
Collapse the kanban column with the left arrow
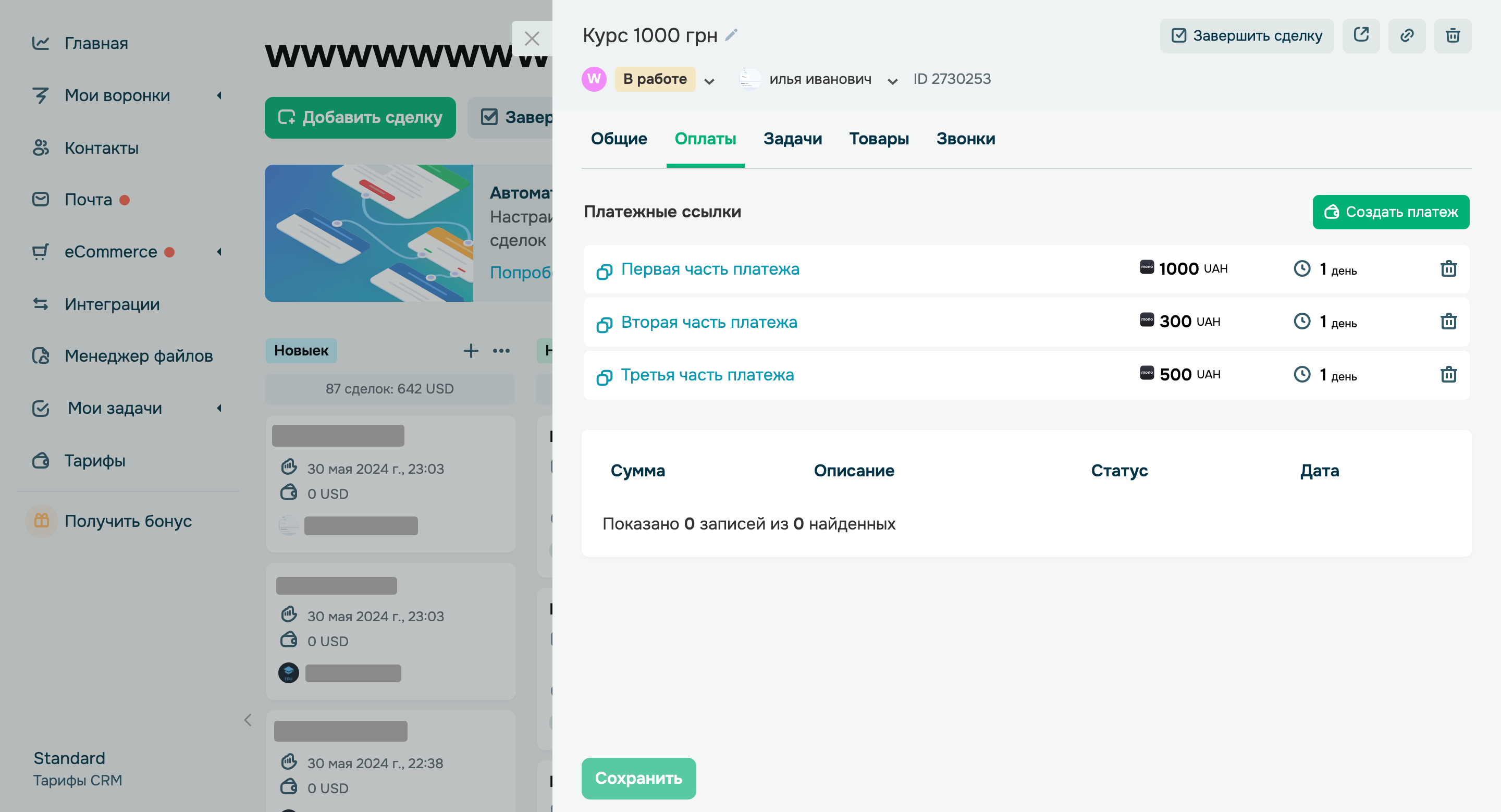[x=248, y=721]
